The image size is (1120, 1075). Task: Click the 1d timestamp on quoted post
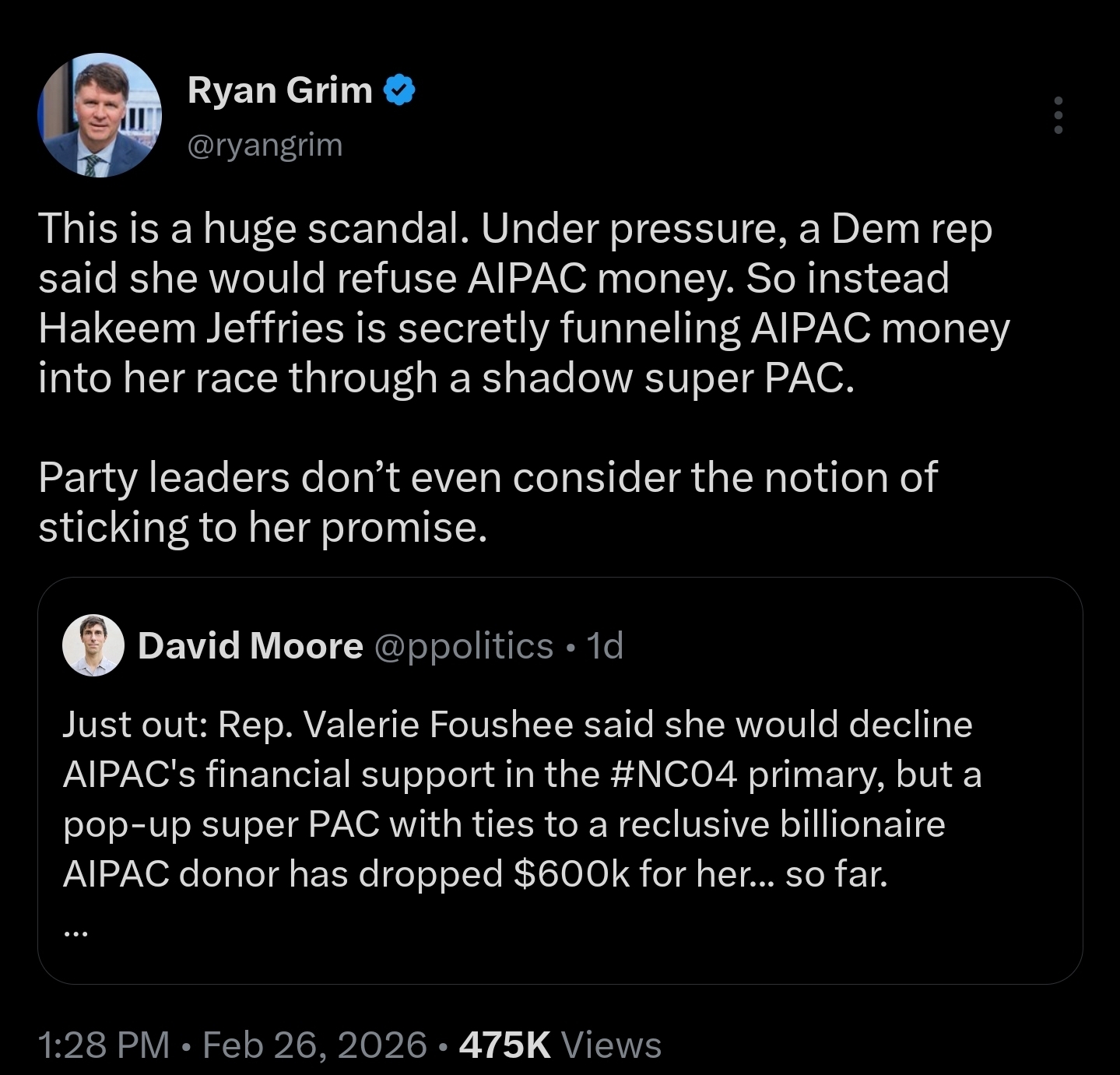pyautogui.click(x=606, y=646)
